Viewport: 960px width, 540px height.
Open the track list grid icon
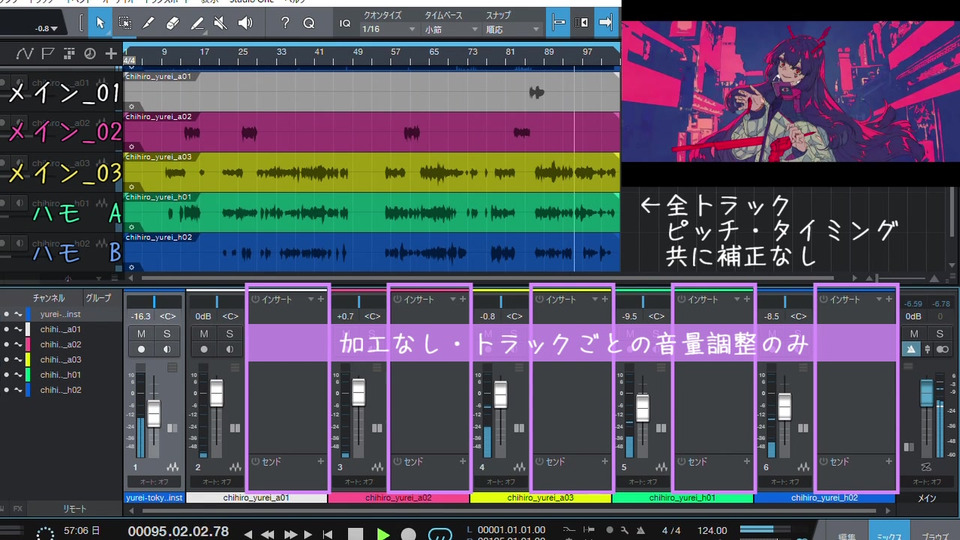(x=69, y=54)
